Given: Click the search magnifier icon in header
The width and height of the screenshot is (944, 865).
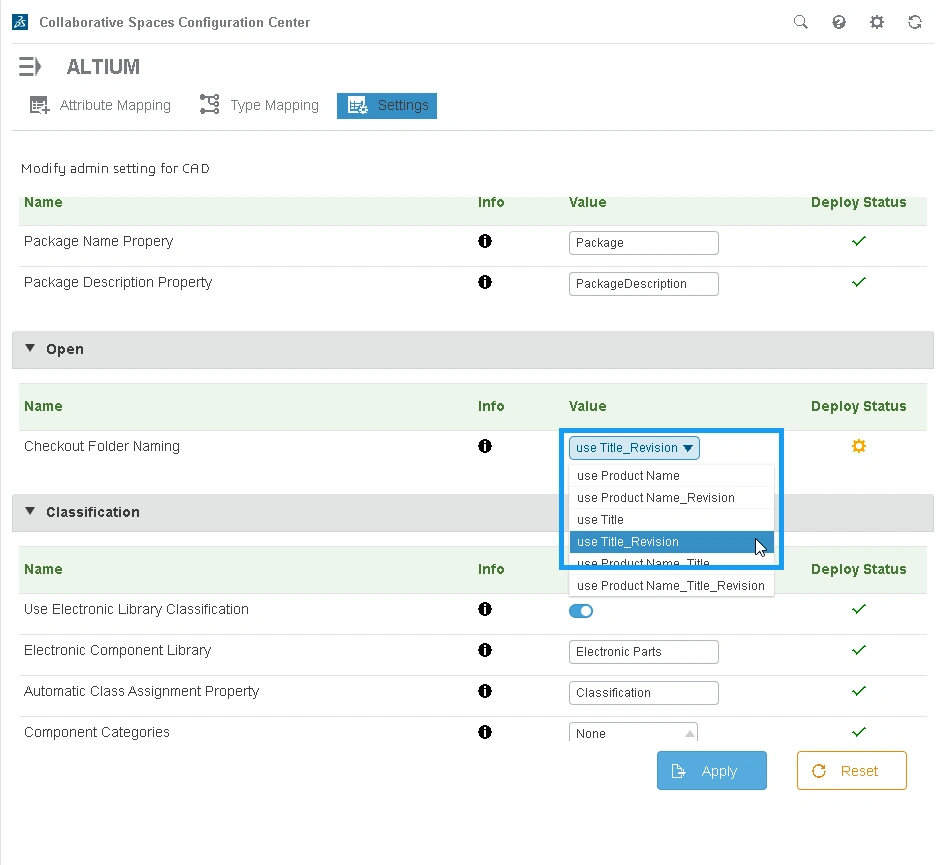Looking at the screenshot, I should tap(800, 22).
